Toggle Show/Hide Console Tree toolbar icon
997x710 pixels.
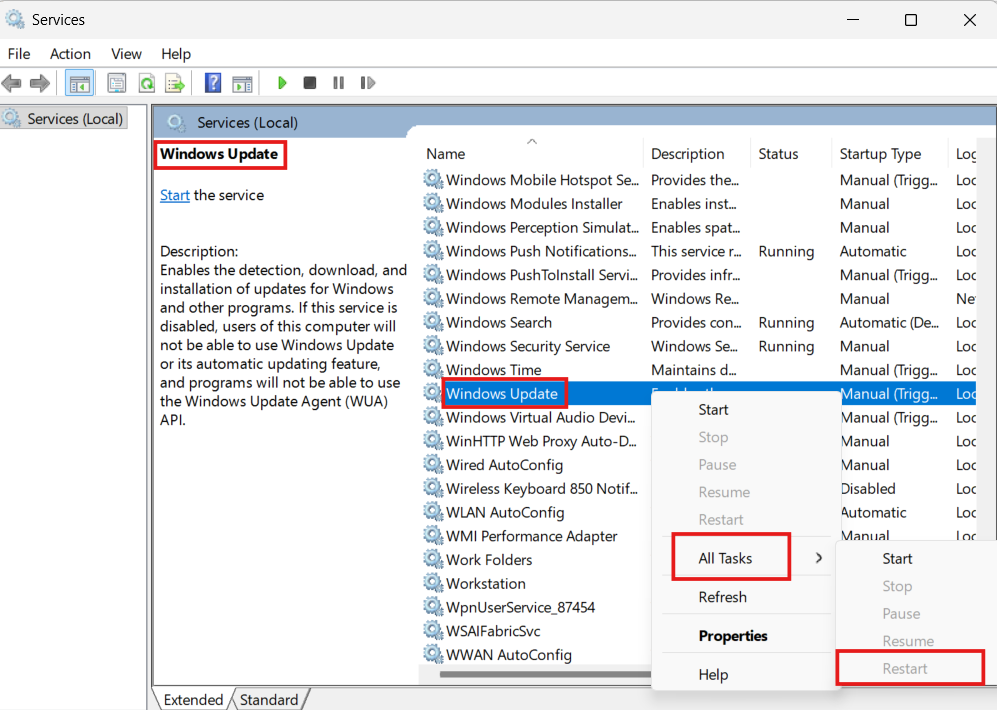(x=79, y=83)
